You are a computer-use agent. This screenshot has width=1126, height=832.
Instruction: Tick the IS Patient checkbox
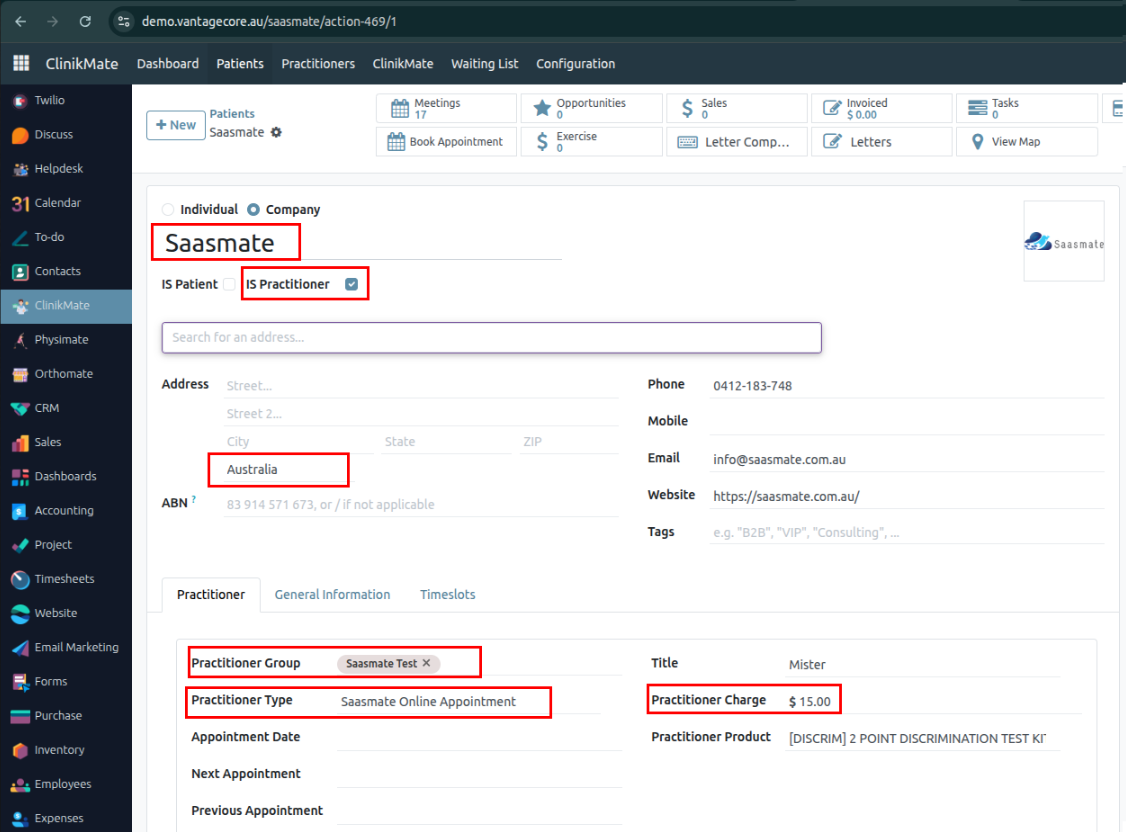click(229, 285)
